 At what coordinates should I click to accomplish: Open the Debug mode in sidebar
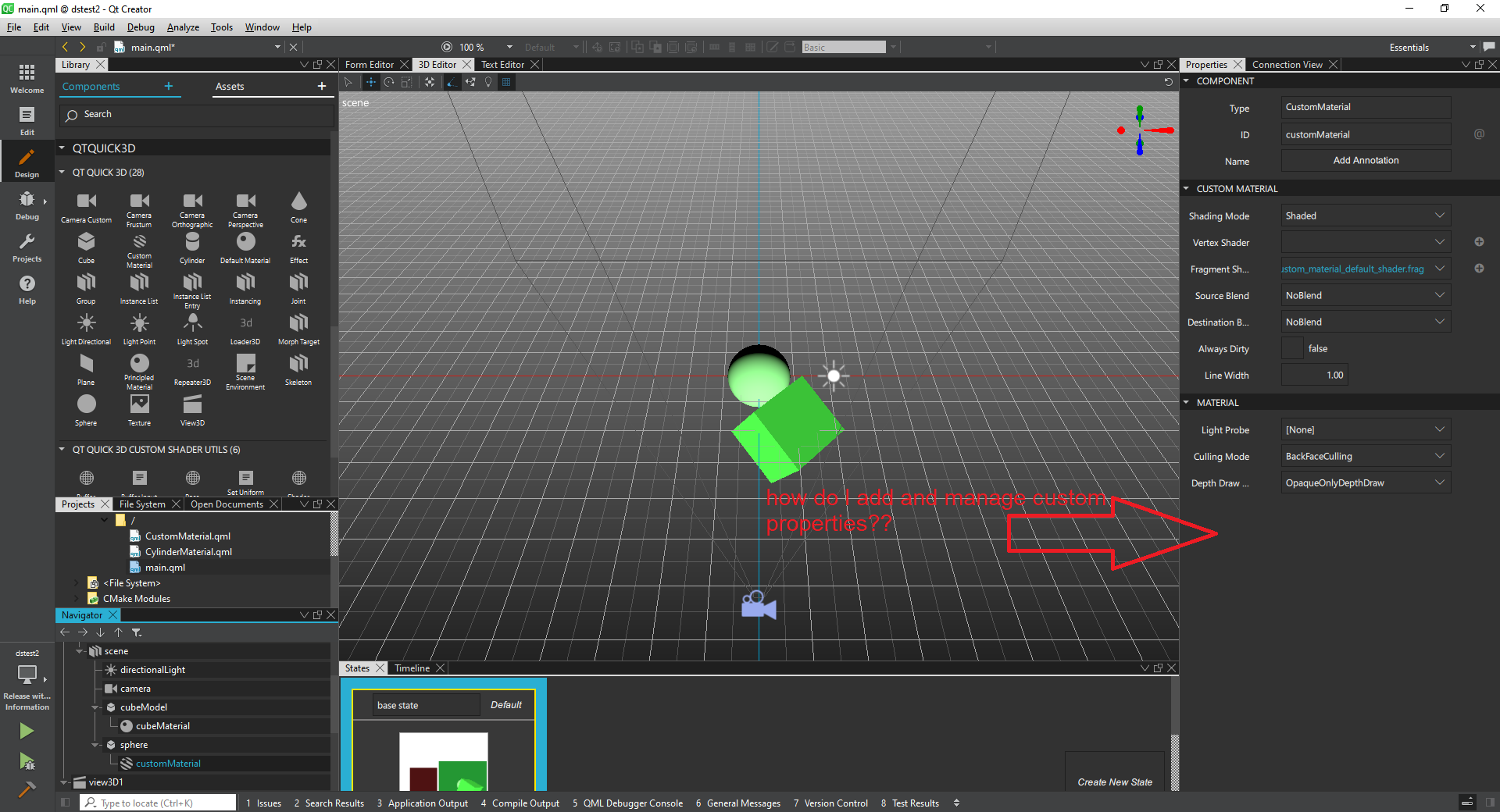27,205
